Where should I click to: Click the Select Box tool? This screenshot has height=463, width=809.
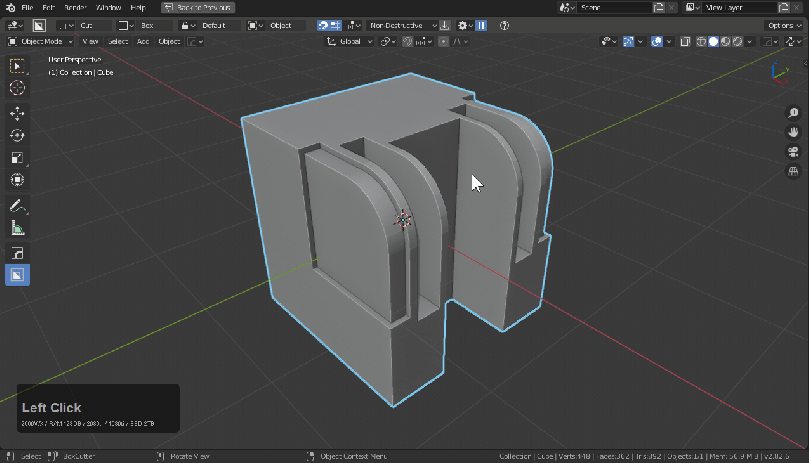click(x=17, y=66)
